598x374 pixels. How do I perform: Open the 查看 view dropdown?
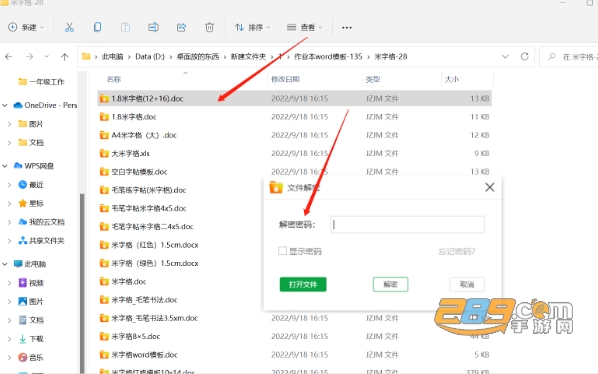(x=304, y=27)
